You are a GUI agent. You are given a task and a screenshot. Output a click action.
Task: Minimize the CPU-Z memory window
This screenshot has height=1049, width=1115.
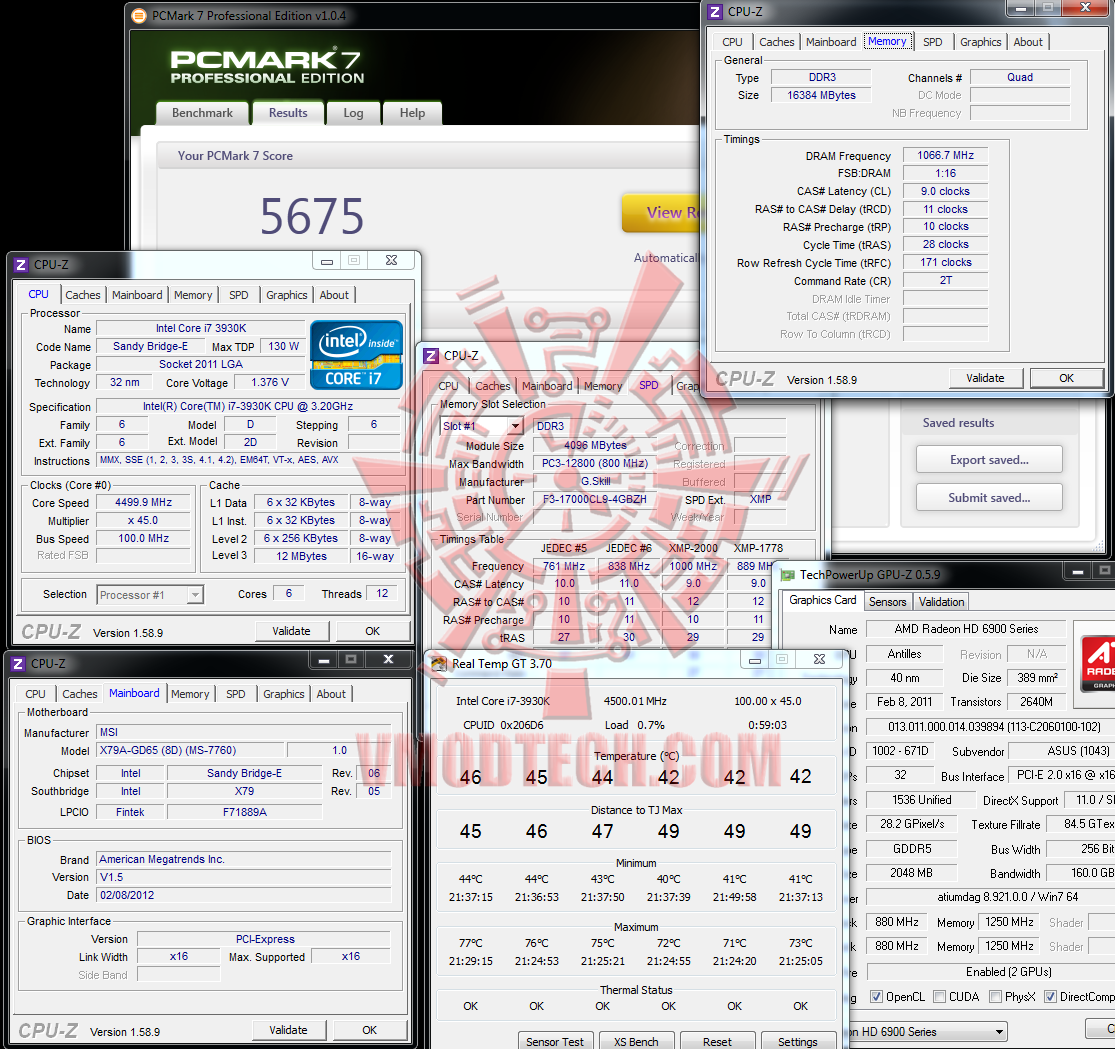tap(1021, 9)
